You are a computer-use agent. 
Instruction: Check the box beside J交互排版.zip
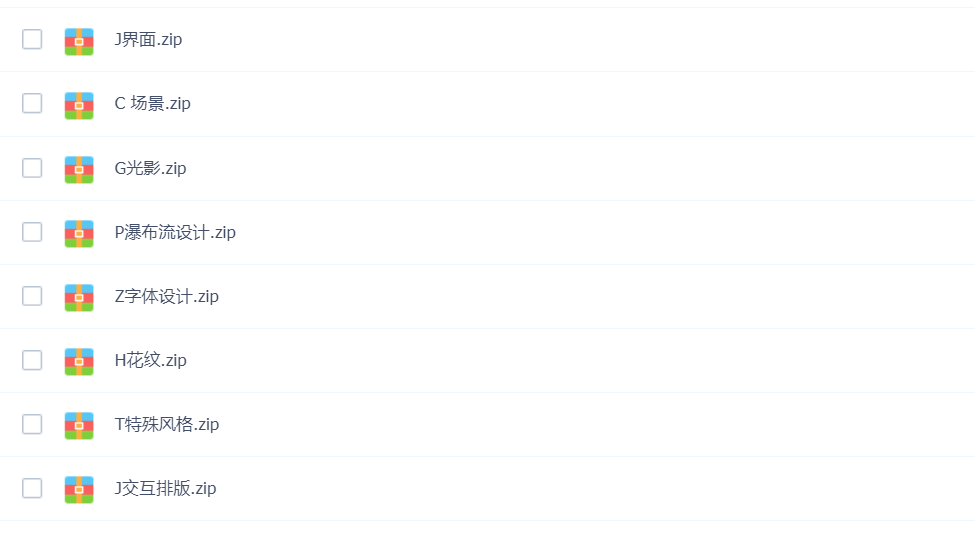pos(32,488)
